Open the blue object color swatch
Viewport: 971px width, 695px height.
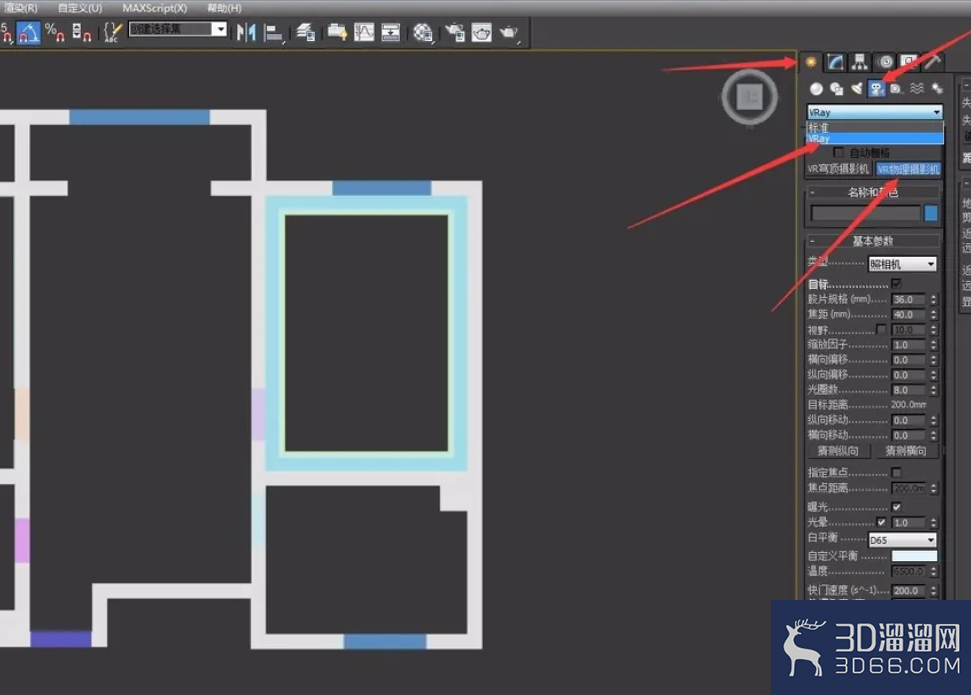click(x=931, y=213)
